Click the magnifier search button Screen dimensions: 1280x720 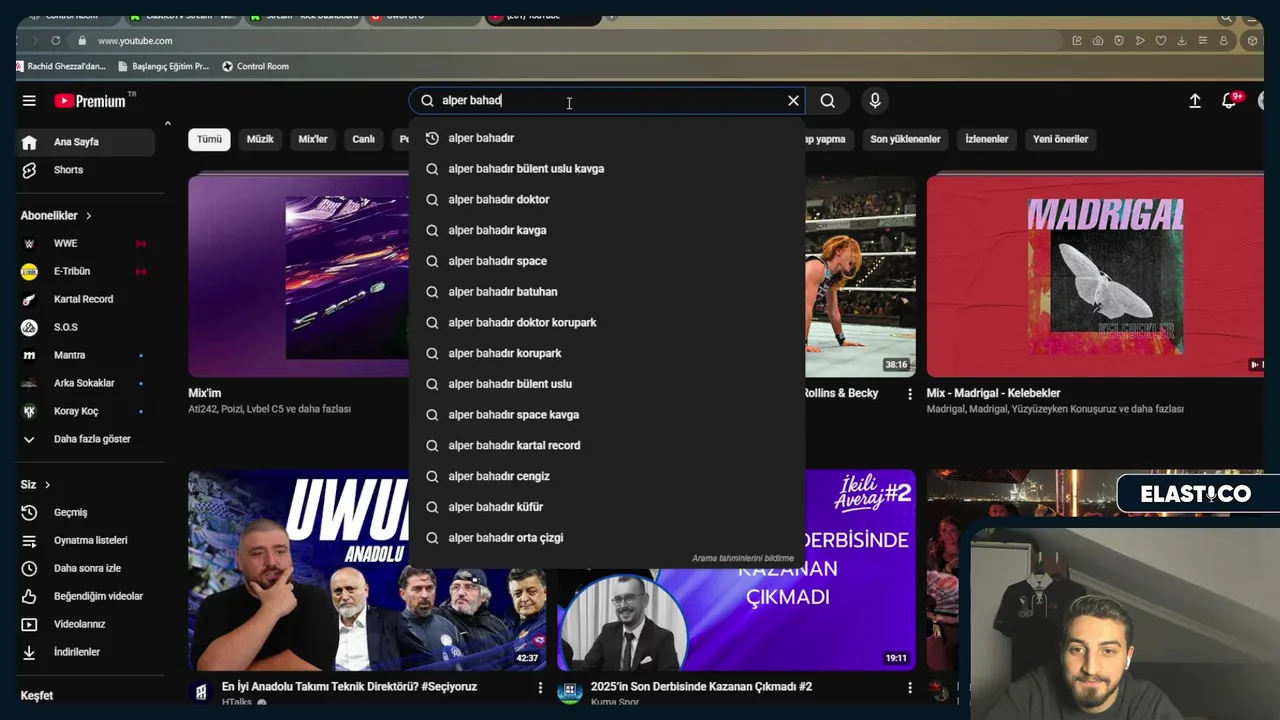coord(828,101)
